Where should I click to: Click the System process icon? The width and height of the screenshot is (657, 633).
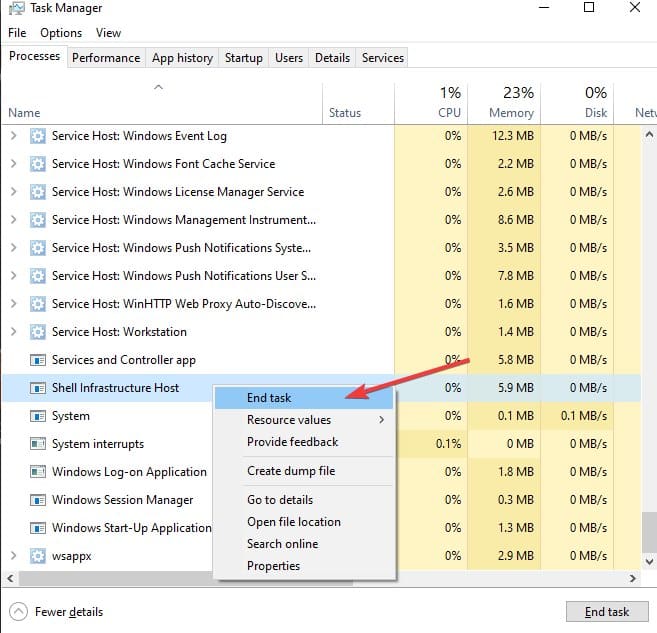[38, 416]
